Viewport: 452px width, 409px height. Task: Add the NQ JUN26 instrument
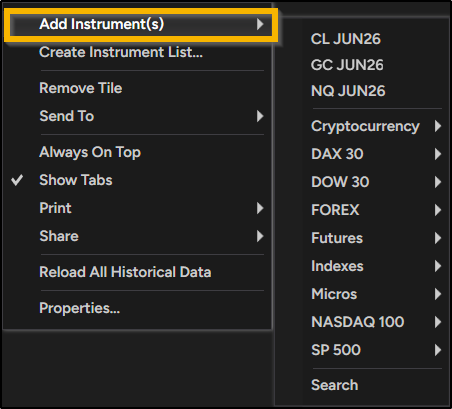tap(362, 91)
